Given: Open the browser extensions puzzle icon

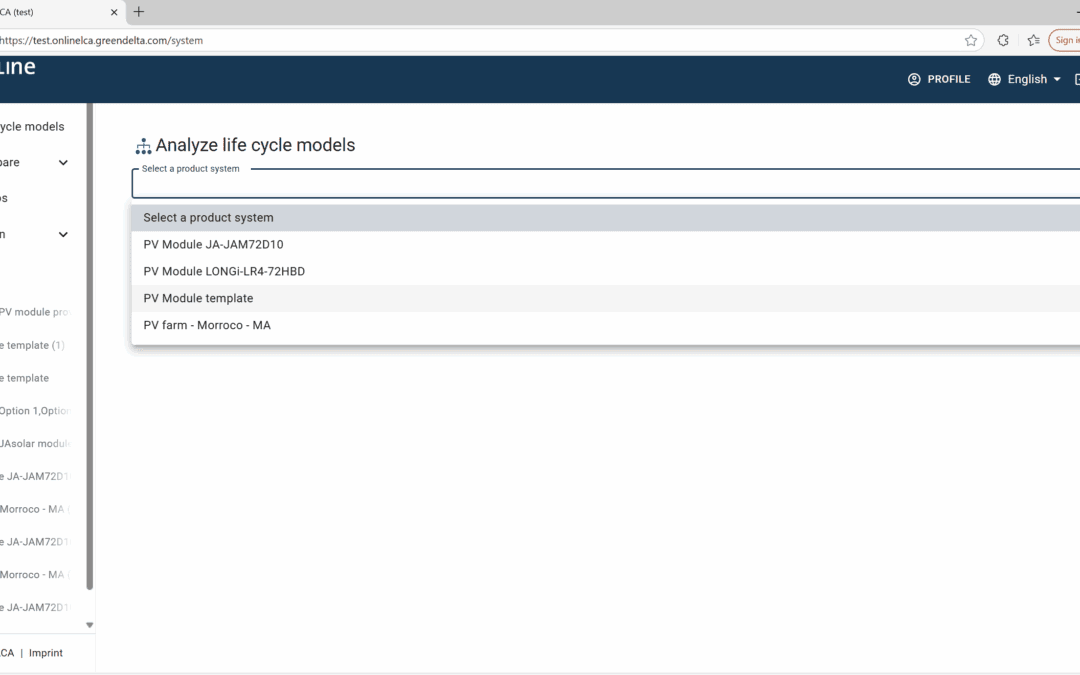Looking at the screenshot, I should [1003, 41].
